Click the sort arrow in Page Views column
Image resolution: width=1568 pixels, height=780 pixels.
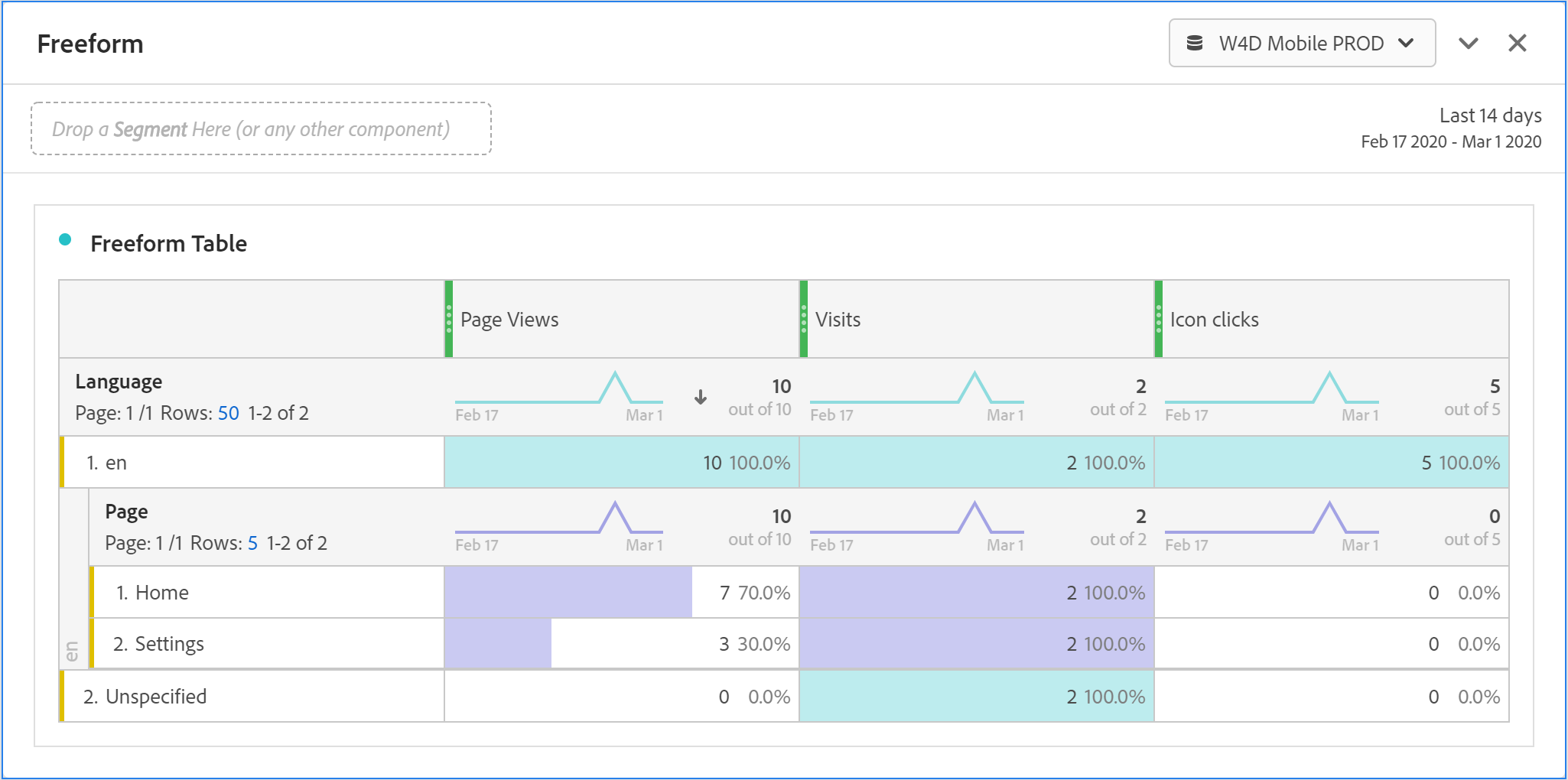pyautogui.click(x=700, y=398)
